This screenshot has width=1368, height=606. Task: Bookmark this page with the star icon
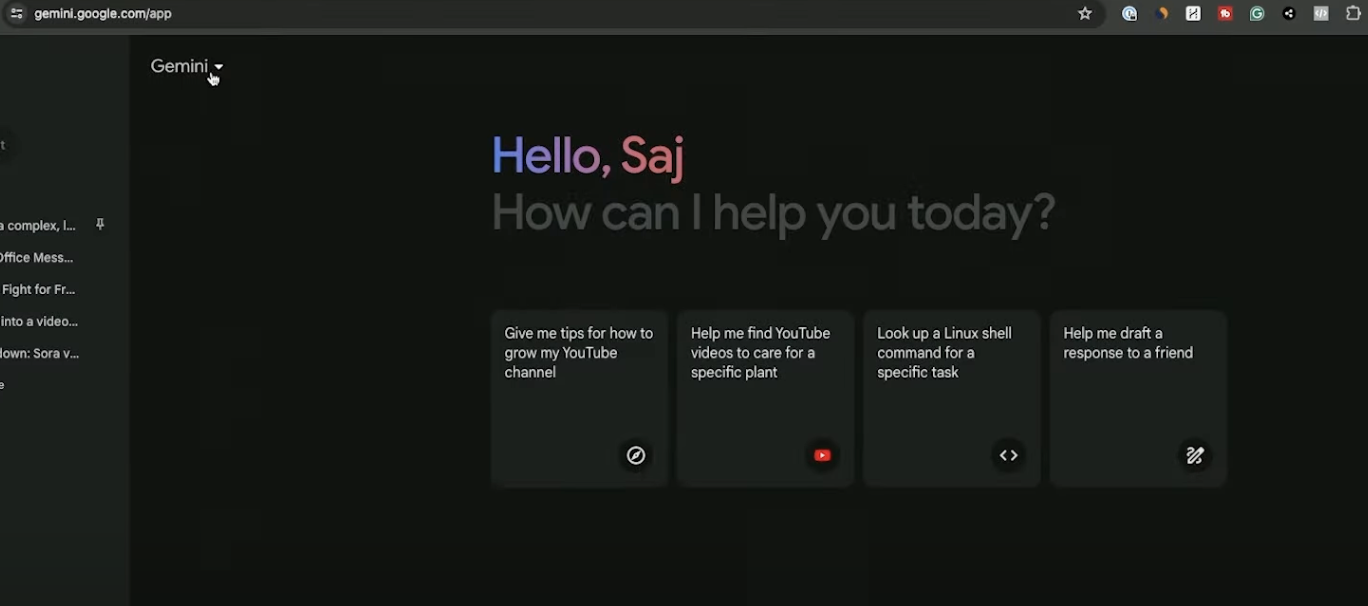pos(1085,14)
